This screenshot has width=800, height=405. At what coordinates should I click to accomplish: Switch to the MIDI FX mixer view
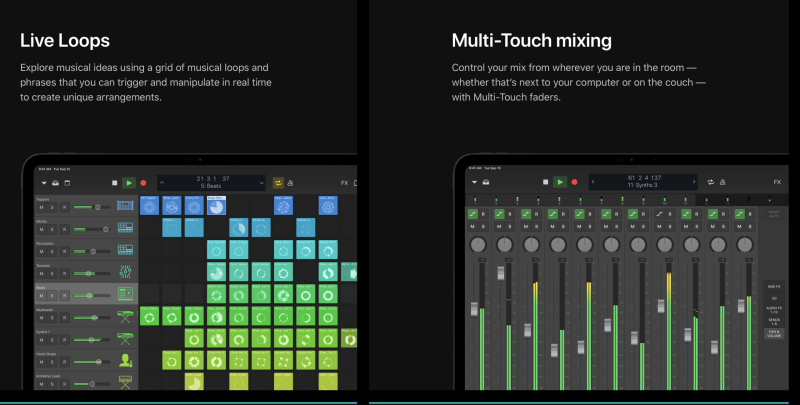(774, 287)
